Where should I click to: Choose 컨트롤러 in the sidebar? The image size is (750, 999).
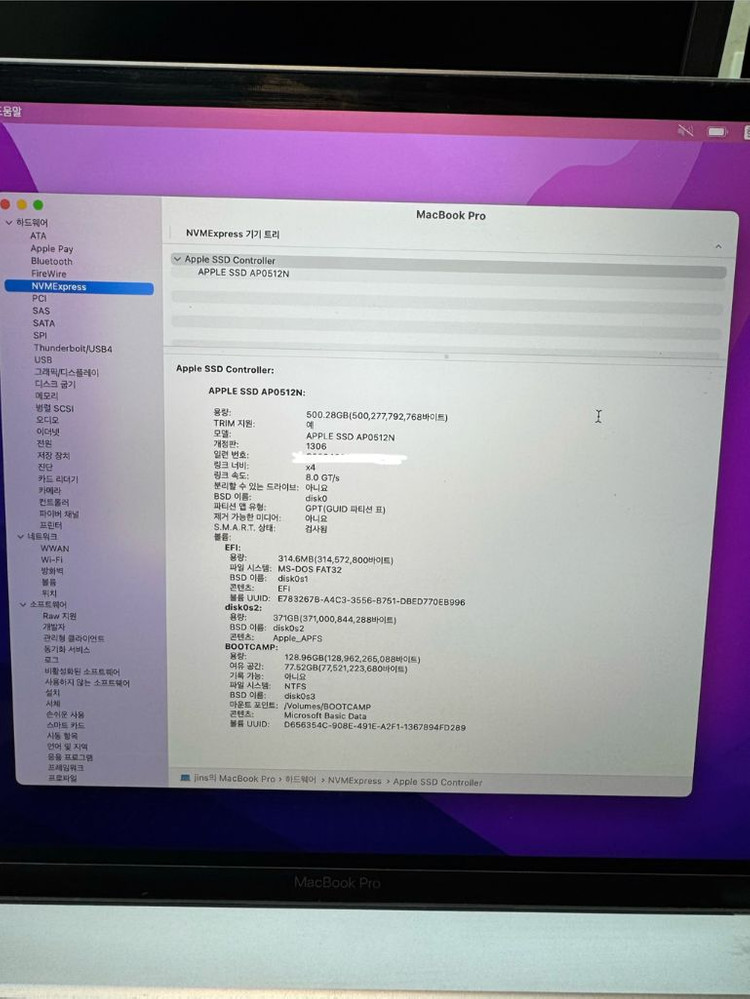pyautogui.click(x=54, y=502)
